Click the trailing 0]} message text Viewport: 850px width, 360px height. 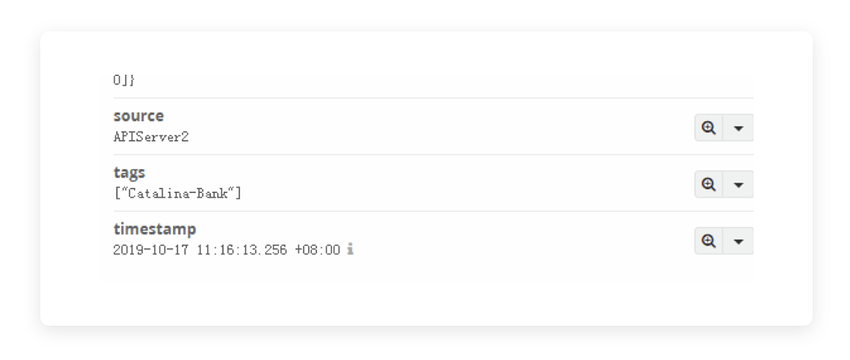[124, 80]
